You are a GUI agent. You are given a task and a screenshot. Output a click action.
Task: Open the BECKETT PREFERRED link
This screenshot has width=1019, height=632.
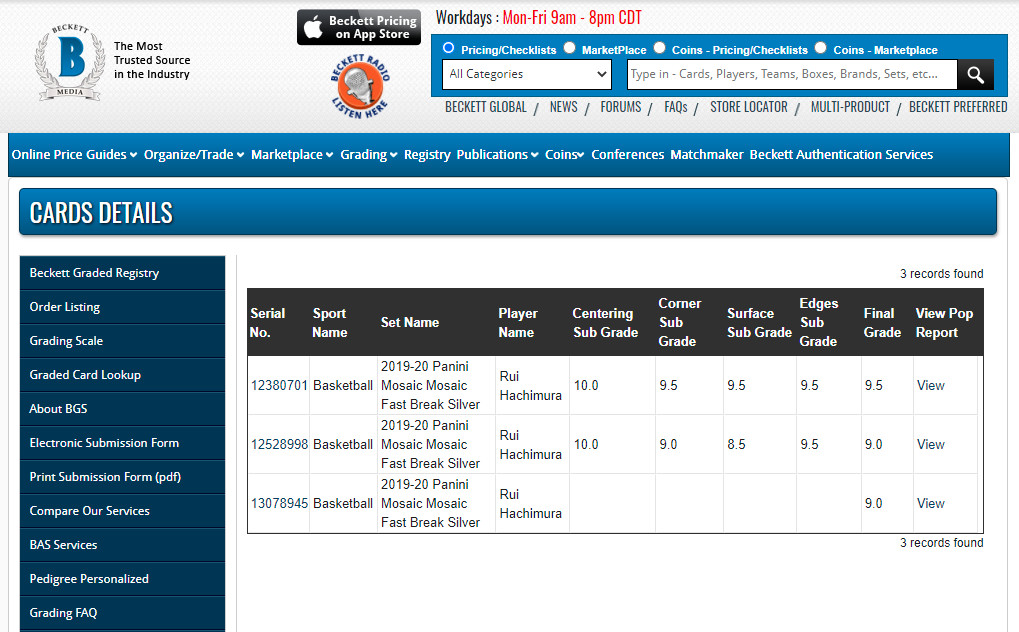click(x=958, y=107)
